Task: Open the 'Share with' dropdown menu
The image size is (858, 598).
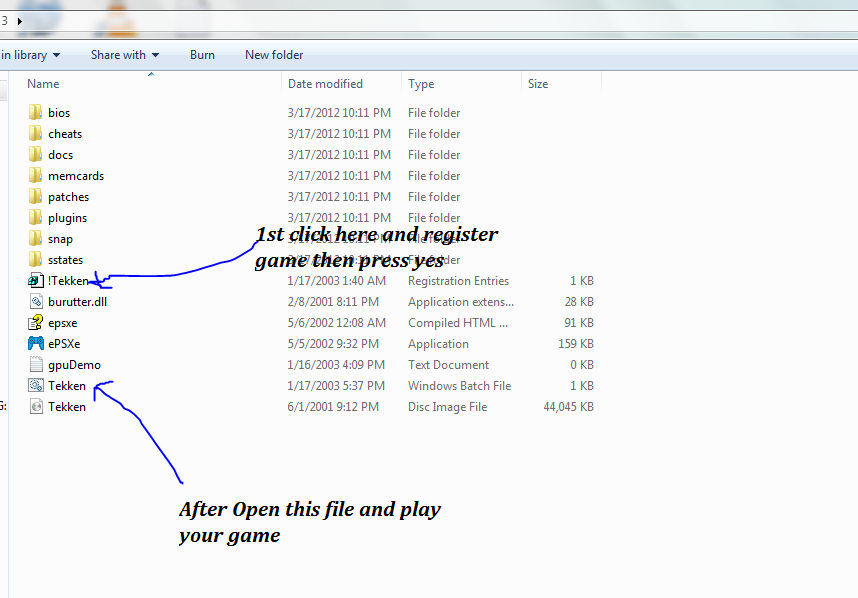Action: click(x=125, y=55)
